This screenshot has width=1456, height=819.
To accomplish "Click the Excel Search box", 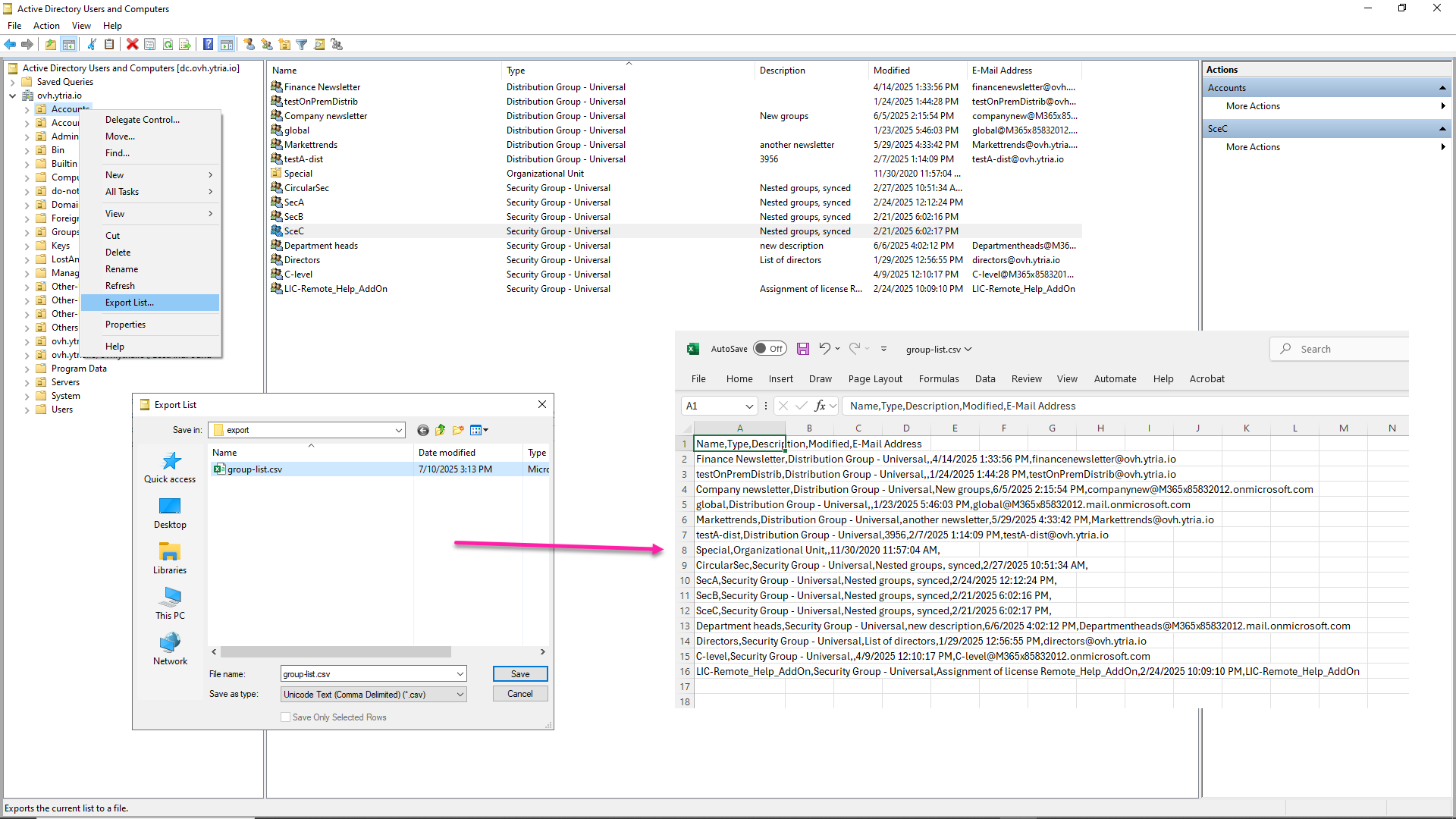I will (1339, 349).
